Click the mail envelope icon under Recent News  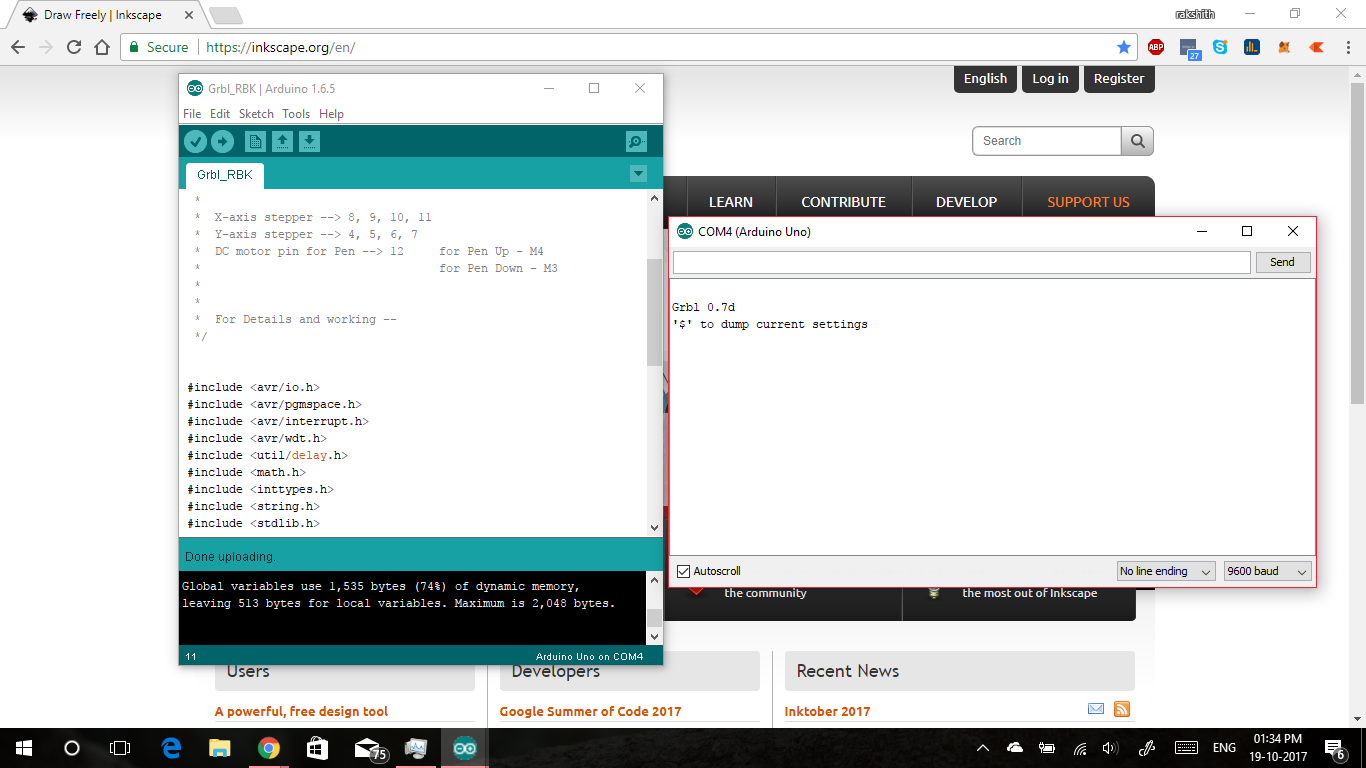[x=1096, y=709]
